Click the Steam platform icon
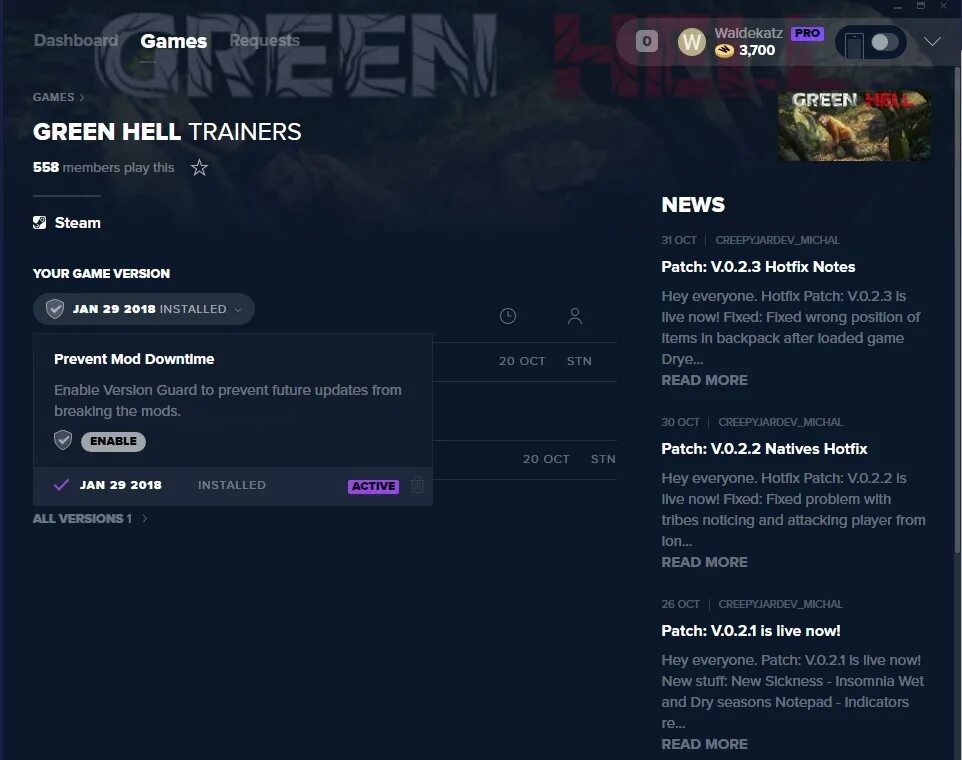Image resolution: width=962 pixels, height=760 pixels. pyautogui.click(x=40, y=223)
